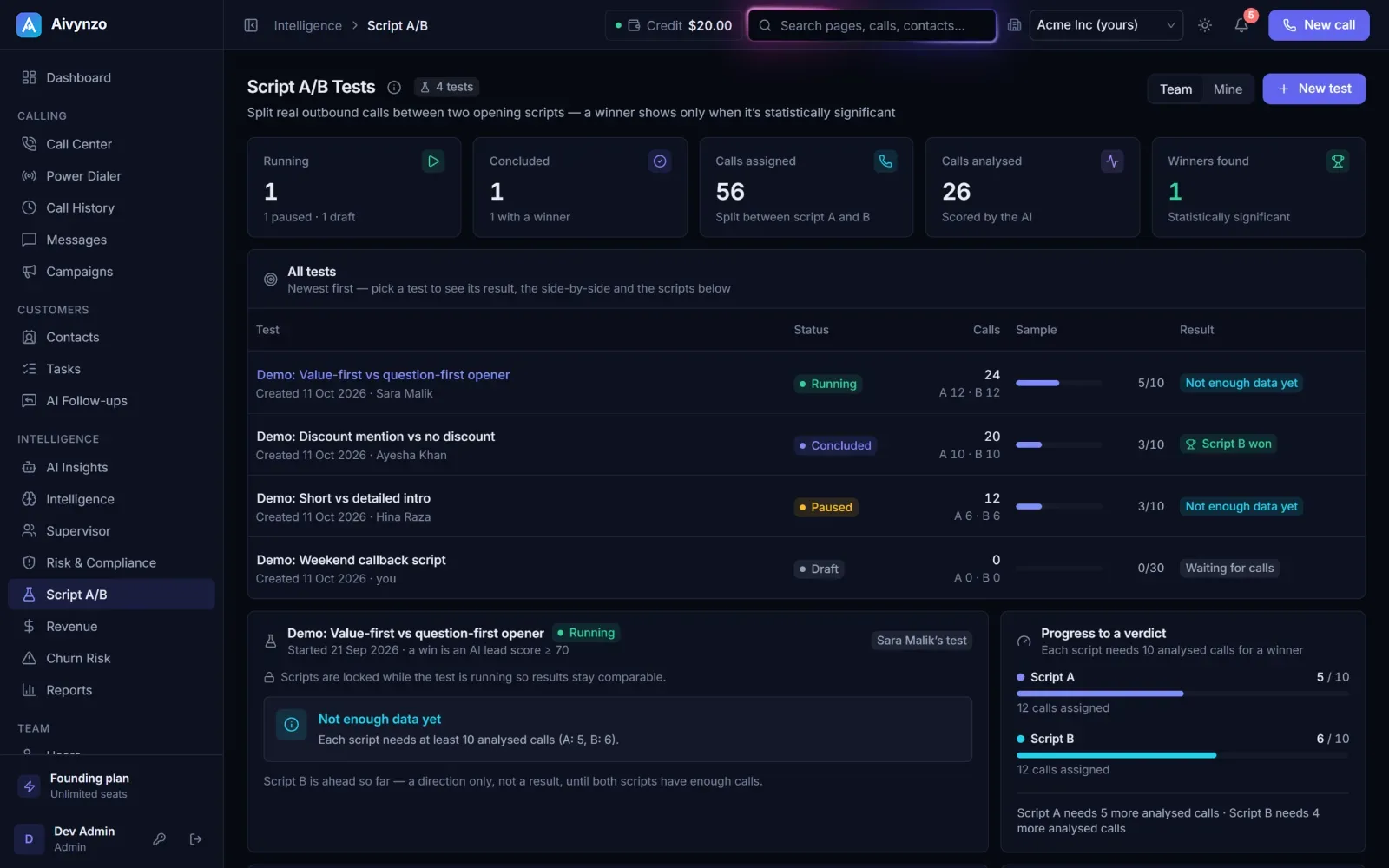This screenshot has width=1389, height=868.
Task: Go to Campaigns in the sidebar
Action: 111,272
